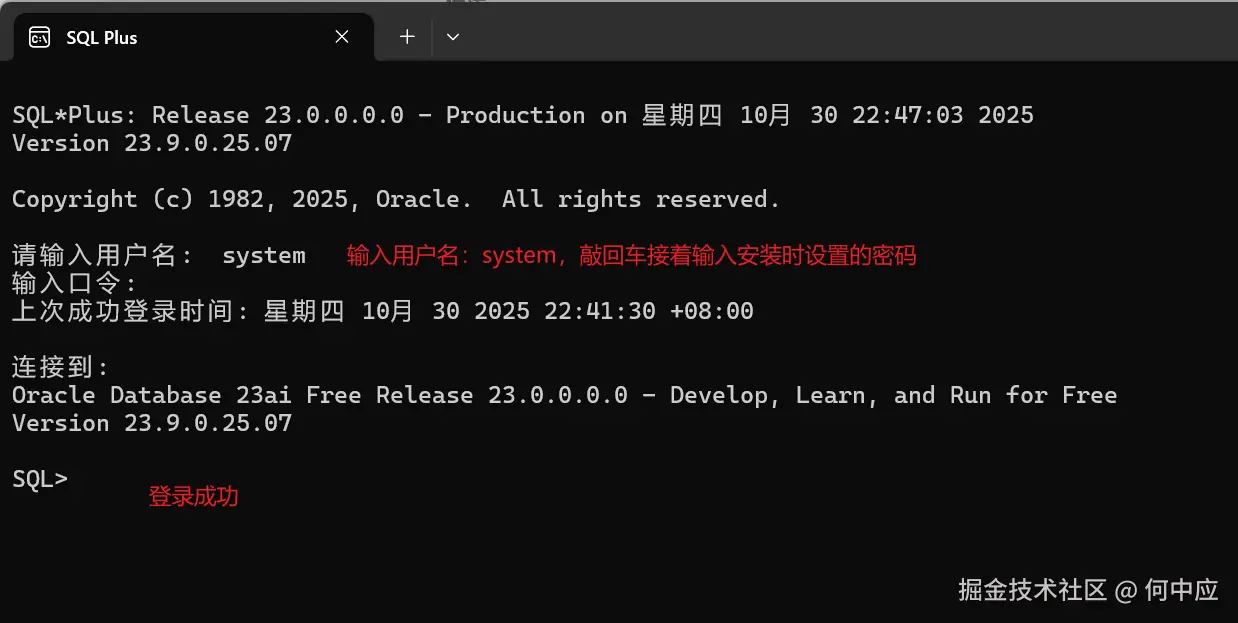Select the SQL Plus tab

pos(193,38)
